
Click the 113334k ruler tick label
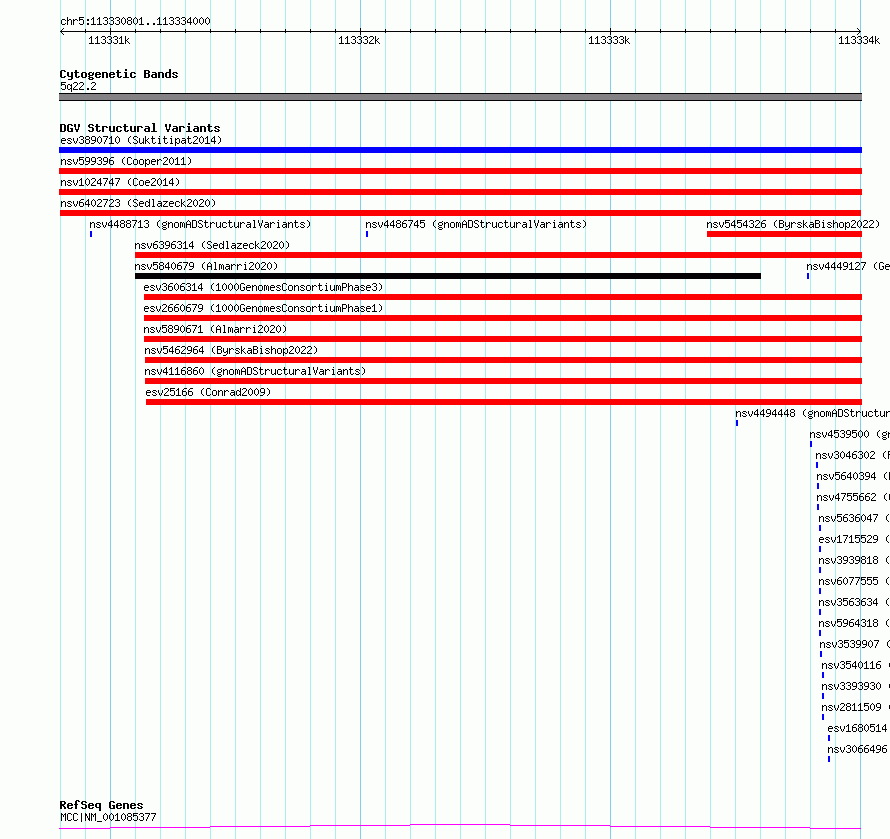click(859, 40)
